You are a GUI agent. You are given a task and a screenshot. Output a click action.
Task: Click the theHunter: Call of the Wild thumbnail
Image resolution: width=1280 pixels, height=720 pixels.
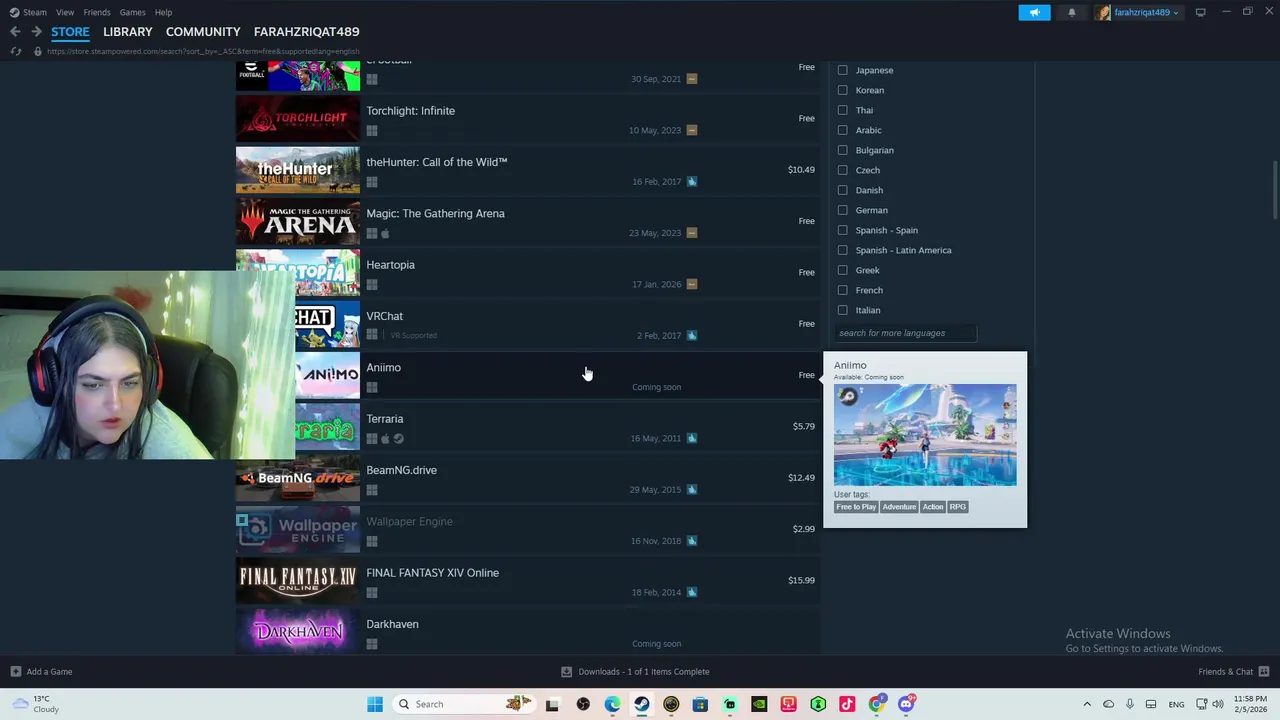[298, 170]
